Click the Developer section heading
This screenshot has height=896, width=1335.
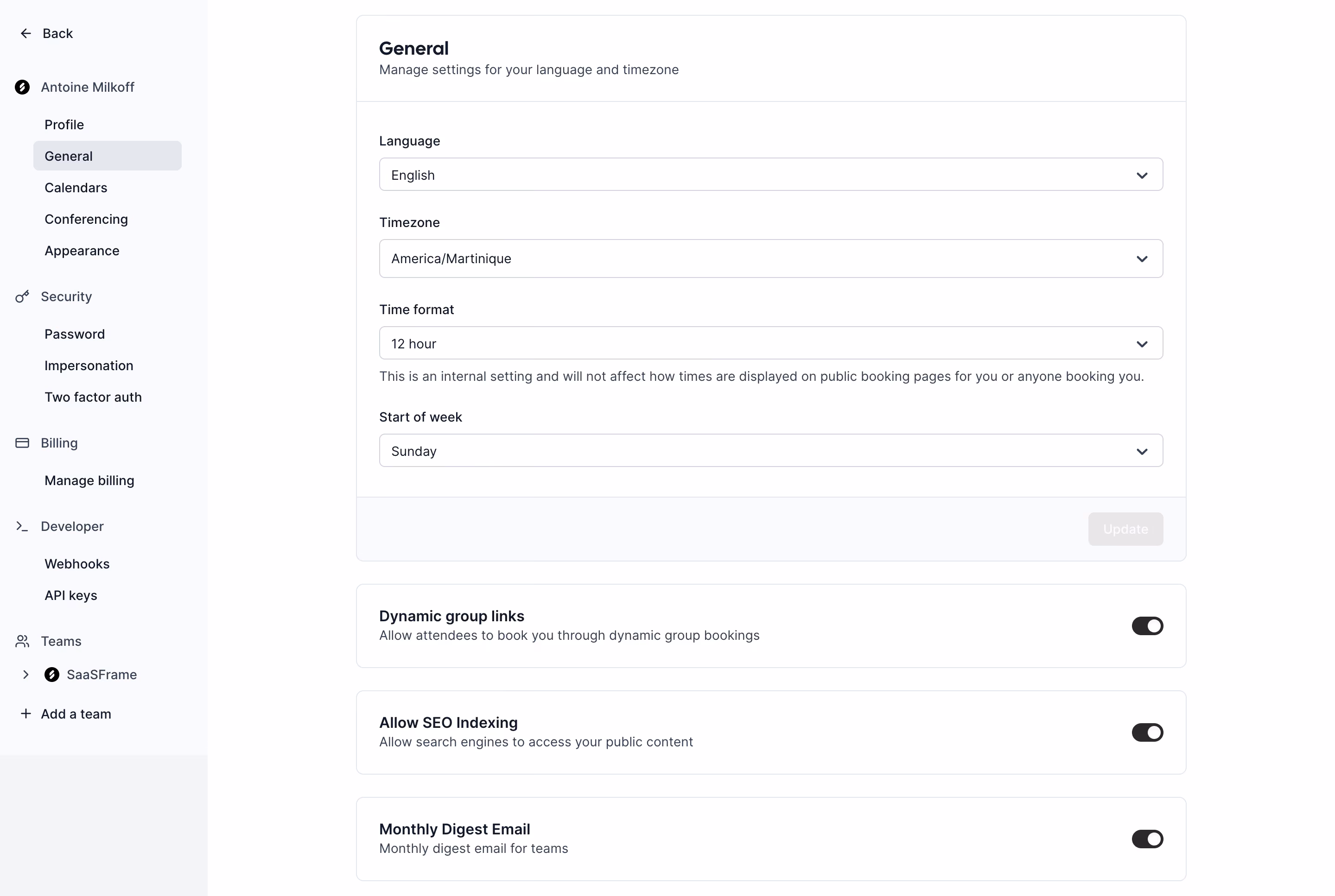[72, 526]
